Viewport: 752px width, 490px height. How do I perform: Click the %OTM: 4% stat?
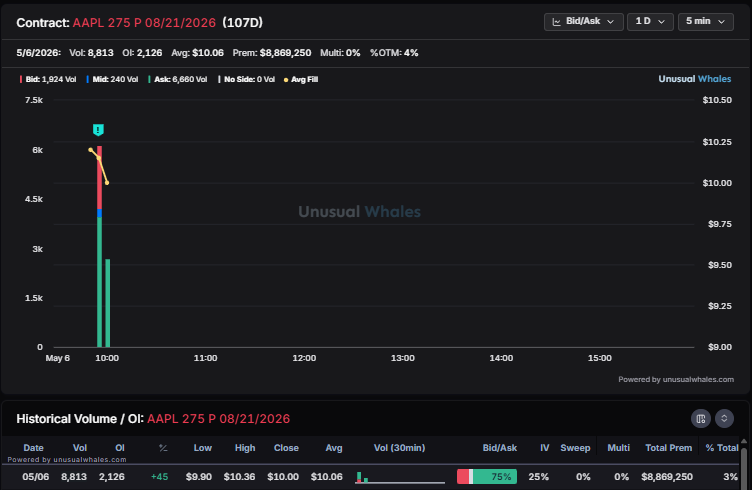click(394, 53)
